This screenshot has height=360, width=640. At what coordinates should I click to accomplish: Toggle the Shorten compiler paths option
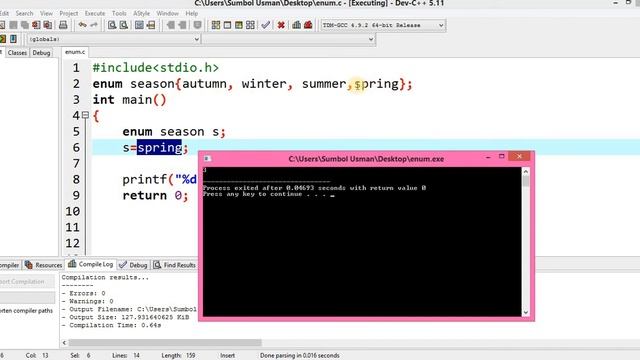coord(27,311)
